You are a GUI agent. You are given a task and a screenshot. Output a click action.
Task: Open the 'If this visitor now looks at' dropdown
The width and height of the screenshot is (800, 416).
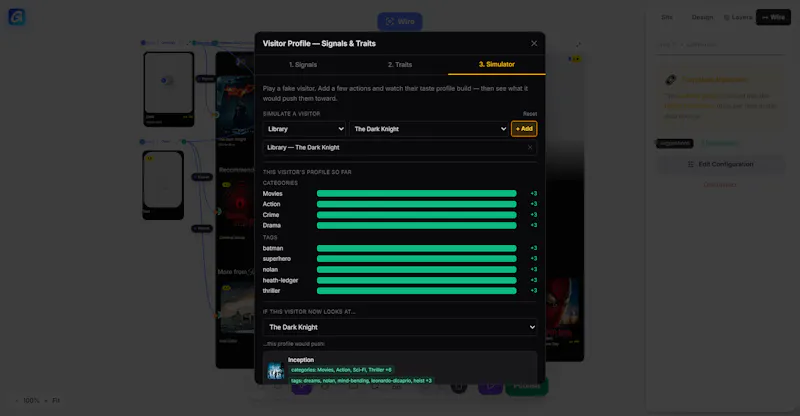400,327
